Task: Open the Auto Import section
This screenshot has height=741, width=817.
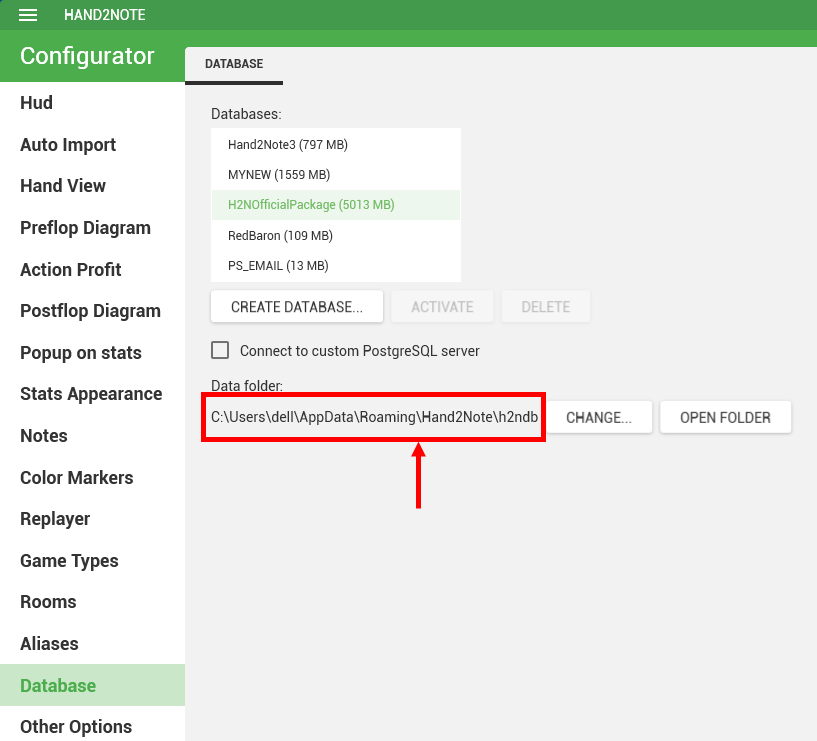Action: [x=92, y=144]
